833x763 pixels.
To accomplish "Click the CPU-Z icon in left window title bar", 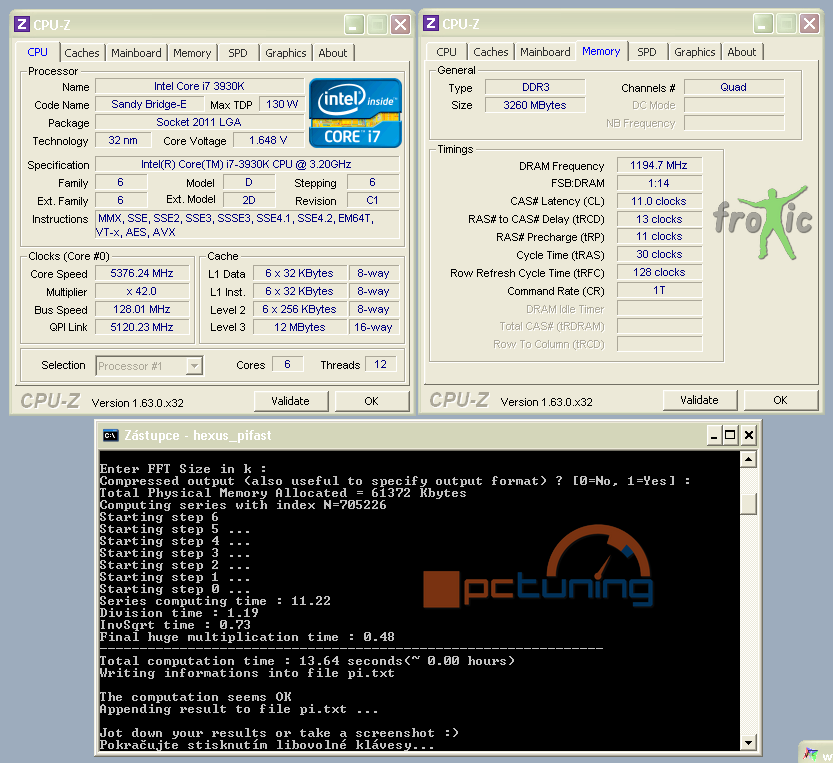I will (x=22, y=24).
